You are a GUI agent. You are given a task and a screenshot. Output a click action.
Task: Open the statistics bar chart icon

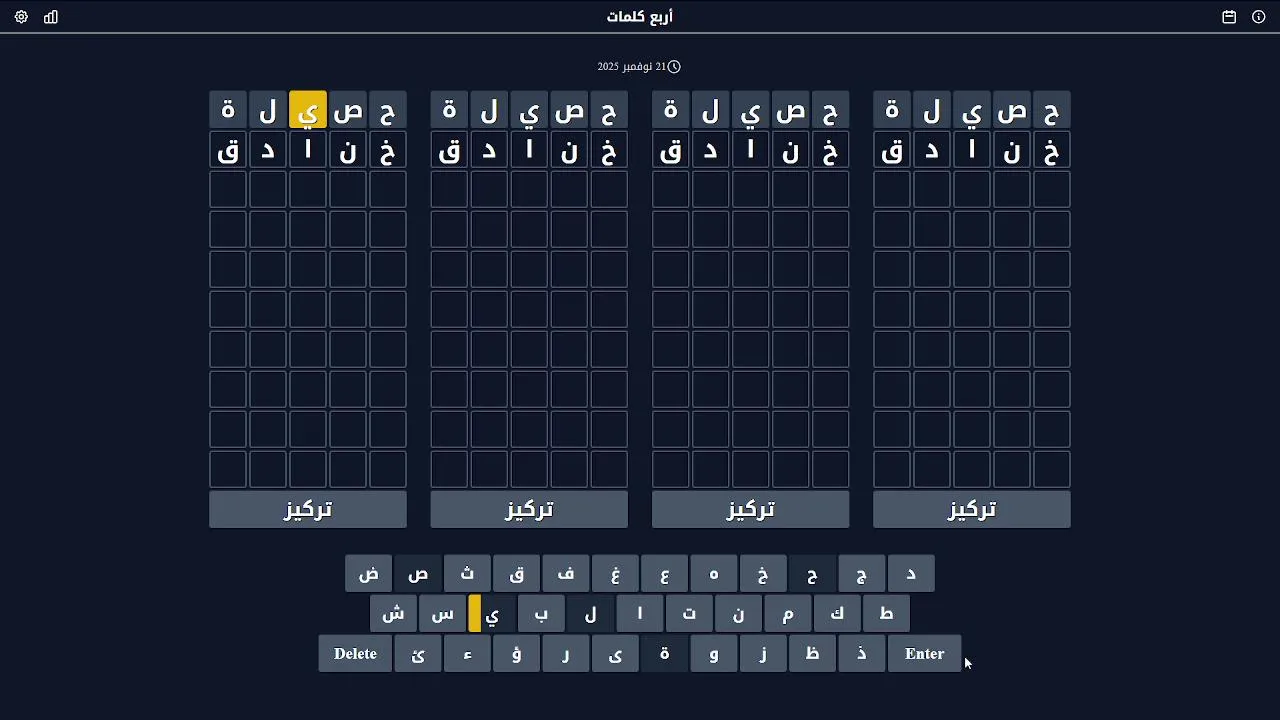click(51, 17)
